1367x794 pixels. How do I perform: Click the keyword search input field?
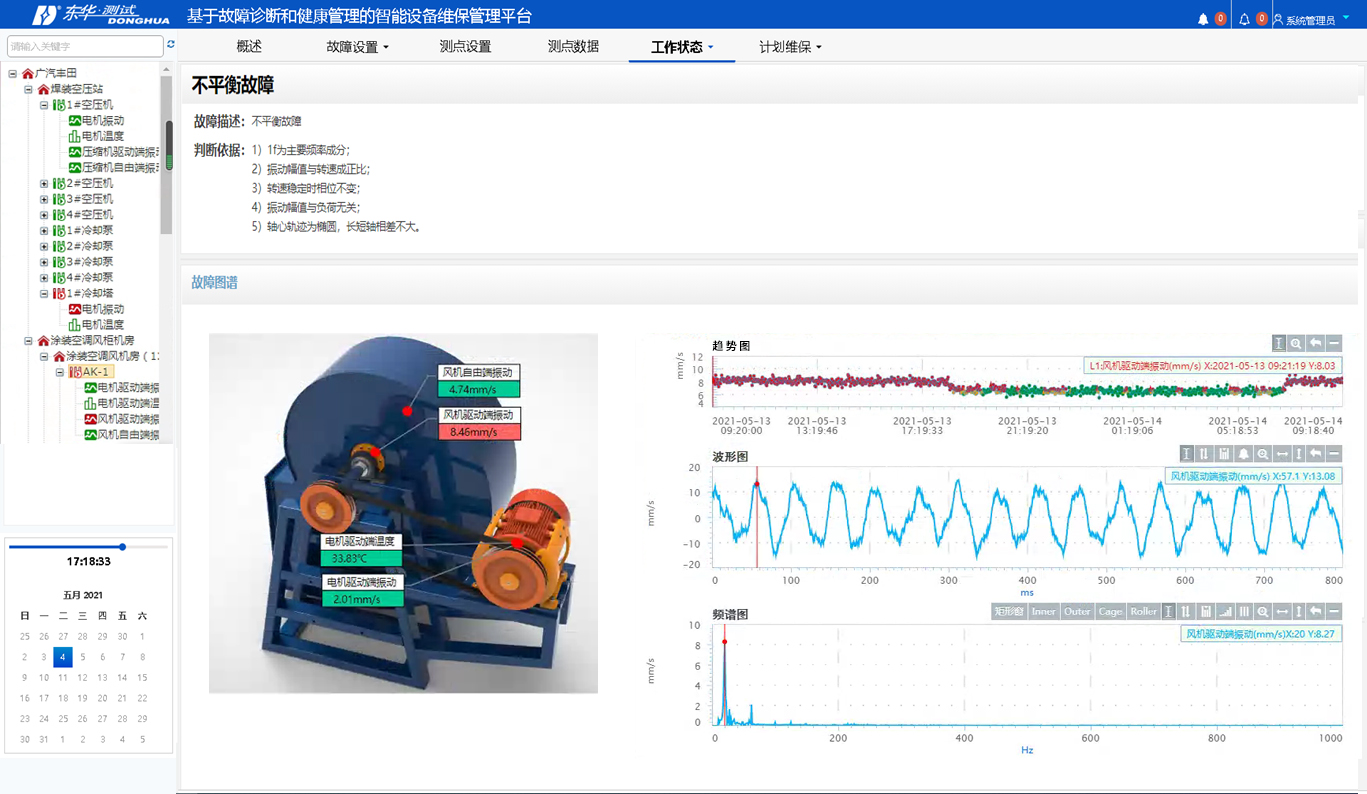(x=85, y=46)
